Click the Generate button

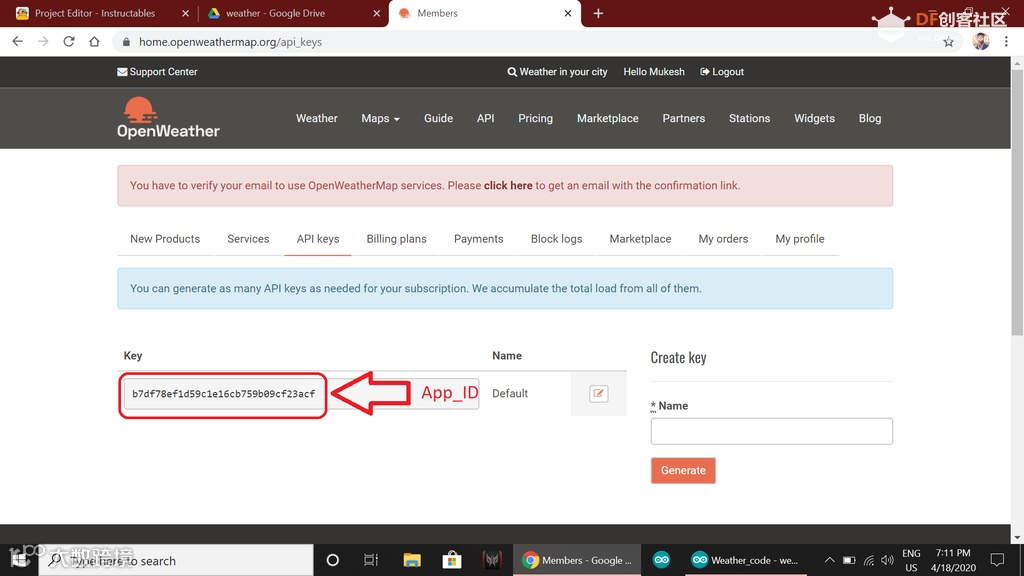click(x=683, y=470)
